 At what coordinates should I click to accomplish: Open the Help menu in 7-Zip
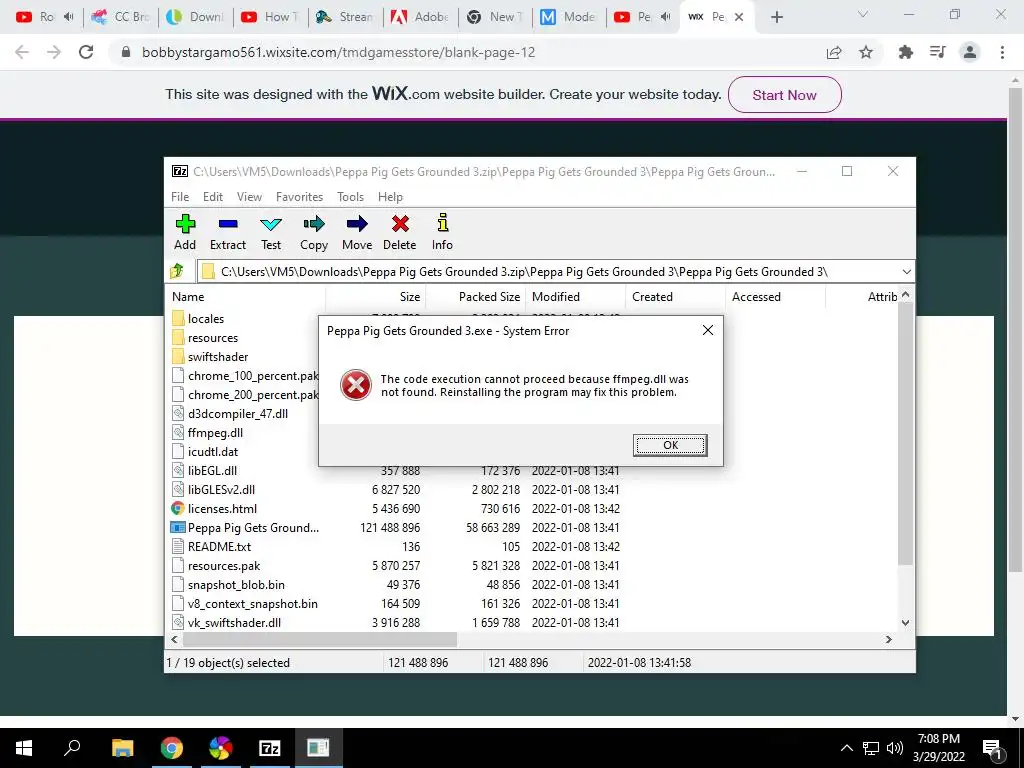click(x=390, y=197)
